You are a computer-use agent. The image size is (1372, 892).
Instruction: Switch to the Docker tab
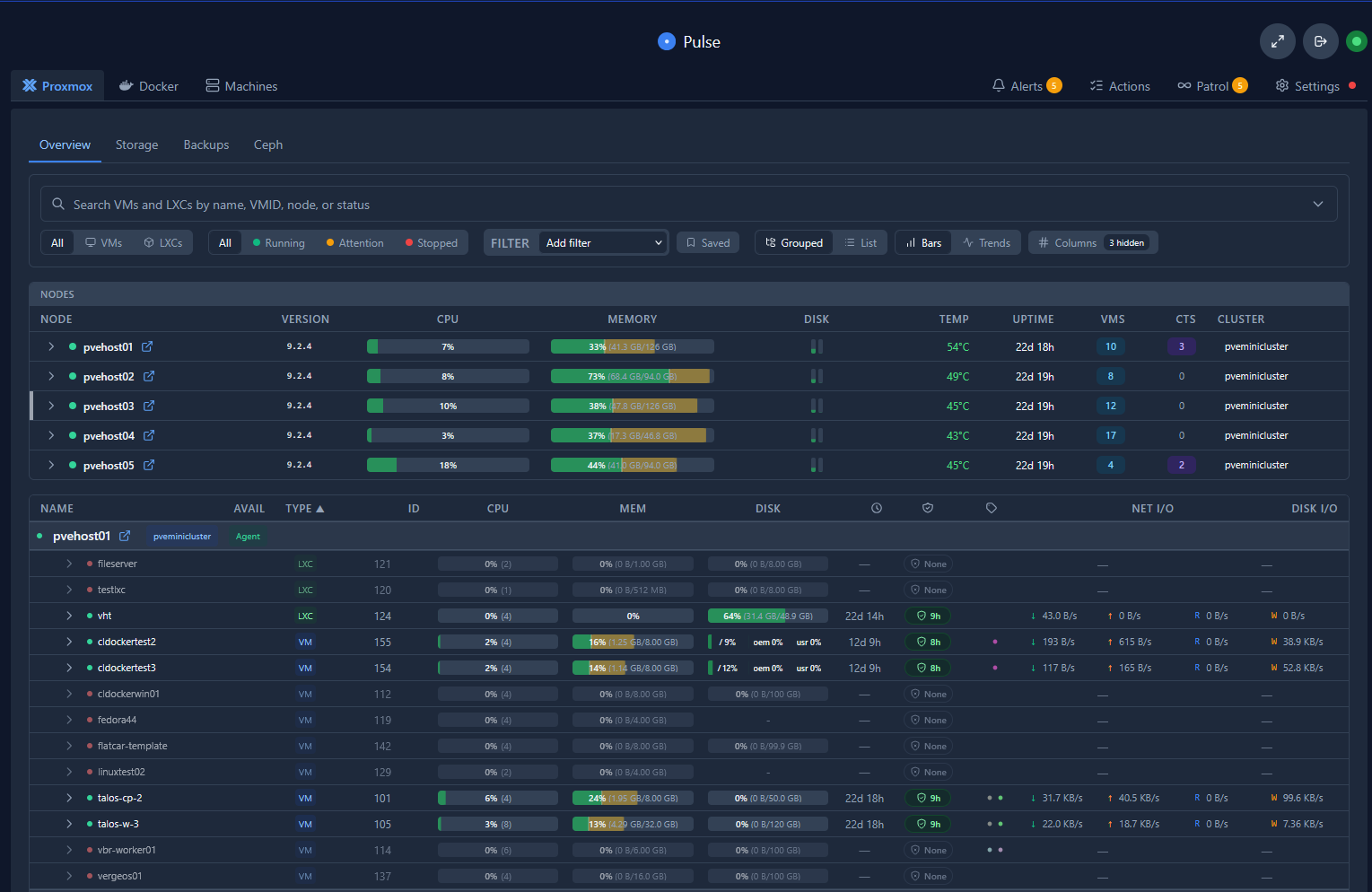[x=149, y=86]
